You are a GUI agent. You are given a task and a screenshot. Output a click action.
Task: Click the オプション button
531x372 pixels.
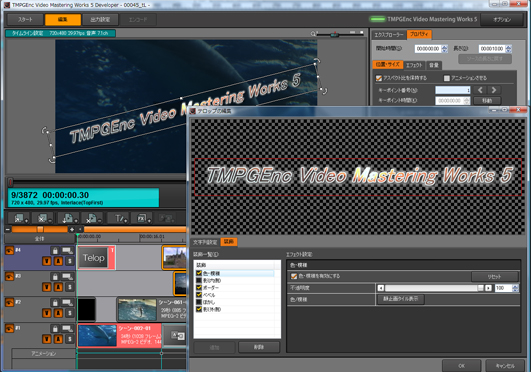pos(502,20)
